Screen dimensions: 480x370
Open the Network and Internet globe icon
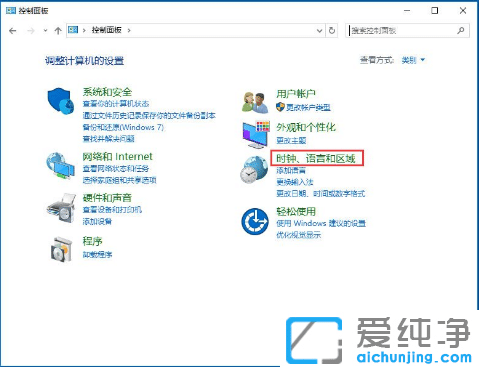tap(60, 166)
